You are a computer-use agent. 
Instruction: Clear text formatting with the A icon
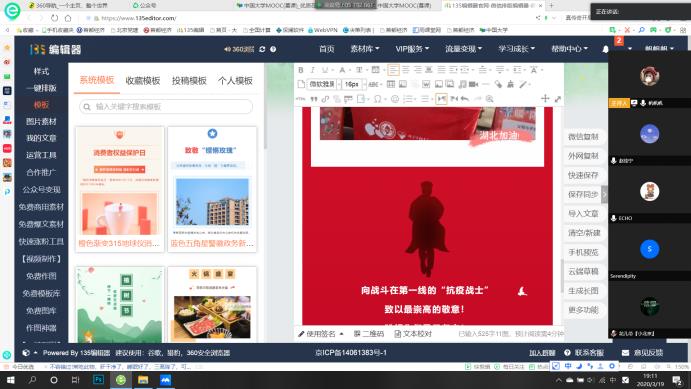click(x=534, y=70)
